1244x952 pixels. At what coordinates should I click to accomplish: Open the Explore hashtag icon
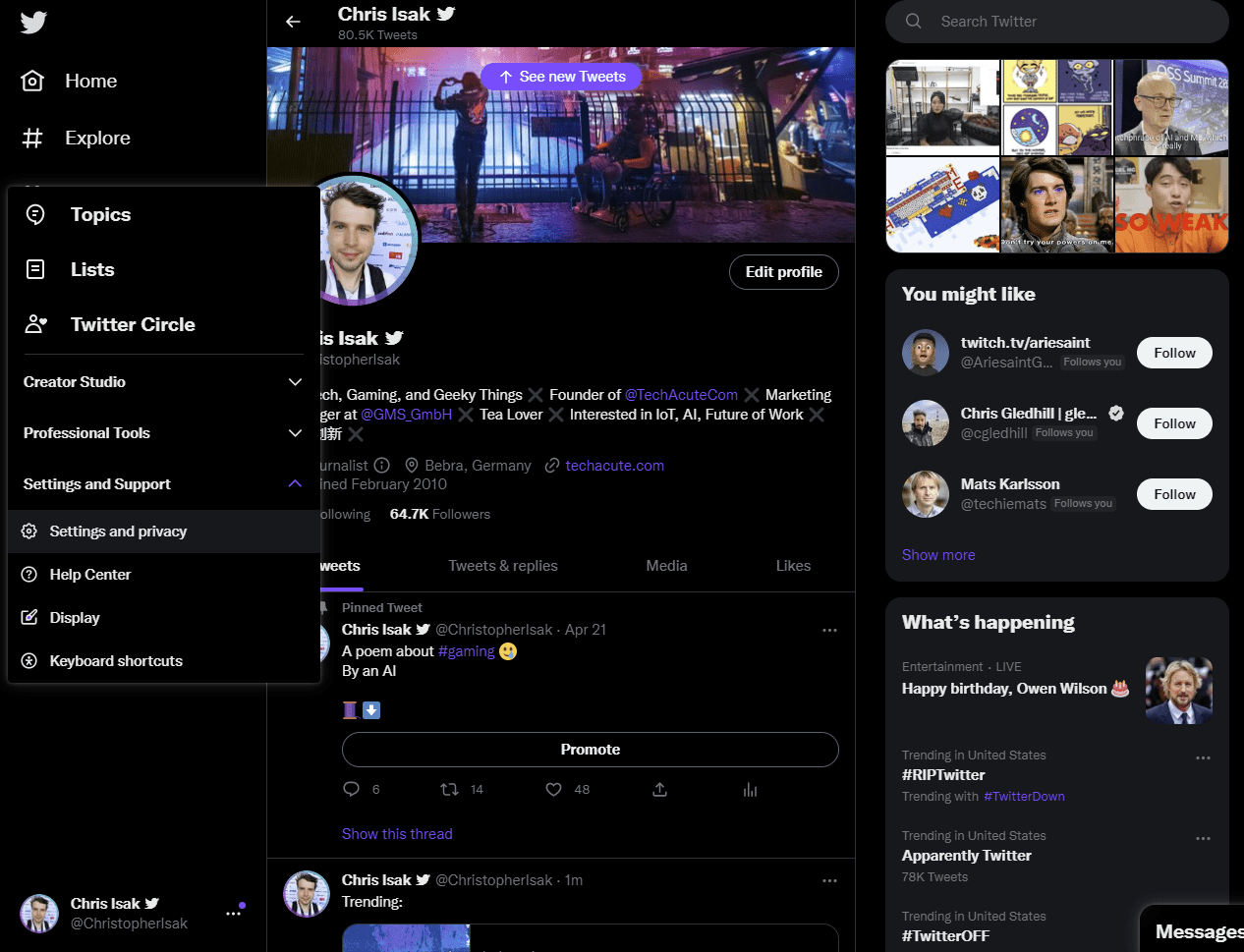point(32,139)
